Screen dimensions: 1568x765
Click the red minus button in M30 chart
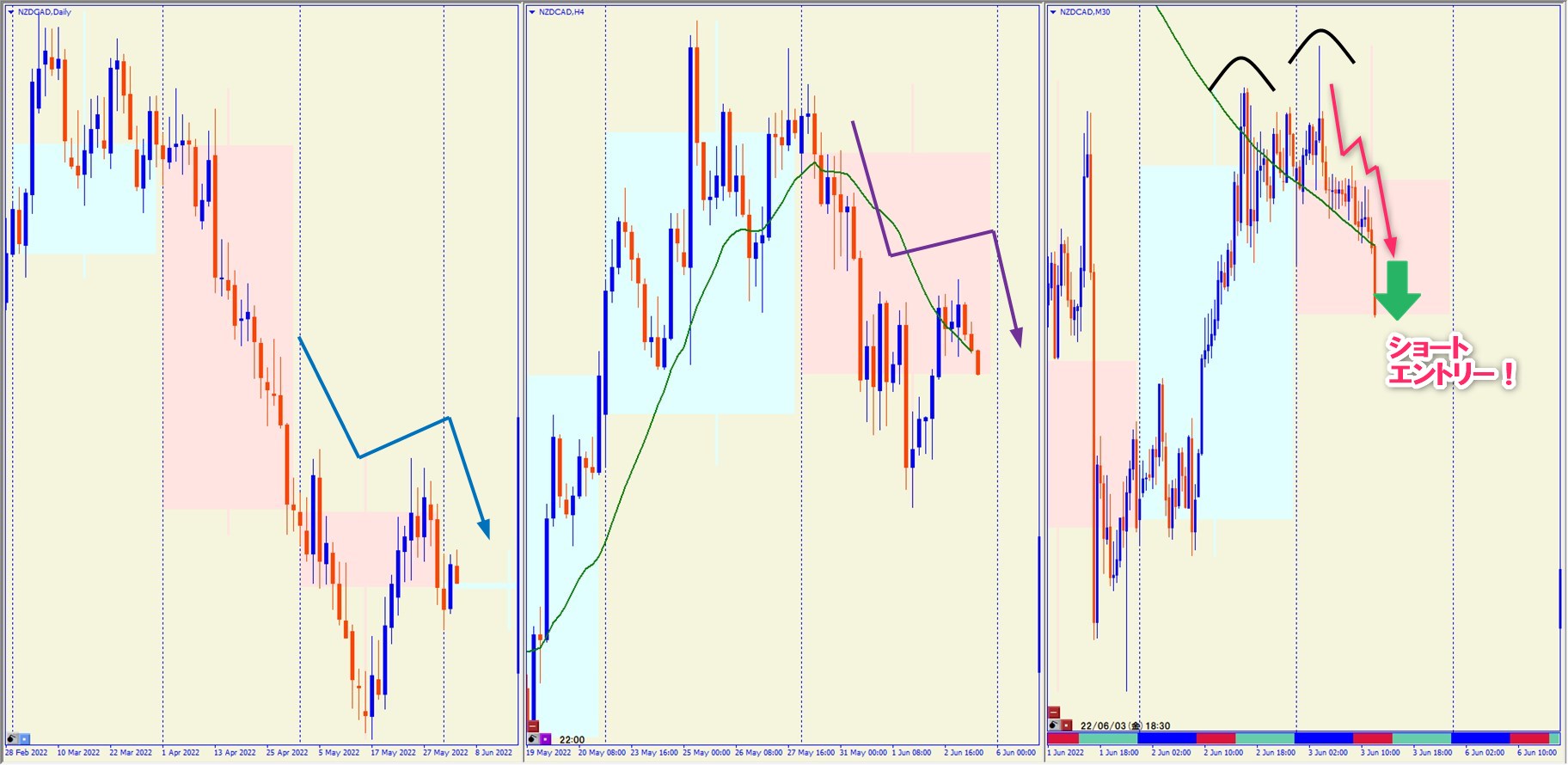point(1054,713)
